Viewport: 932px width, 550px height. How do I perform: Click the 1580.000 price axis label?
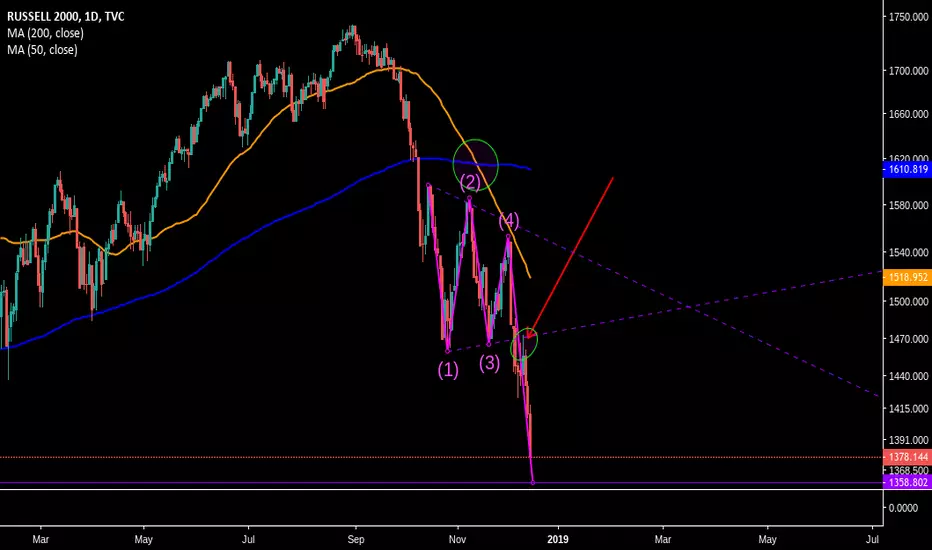pos(908,205)
